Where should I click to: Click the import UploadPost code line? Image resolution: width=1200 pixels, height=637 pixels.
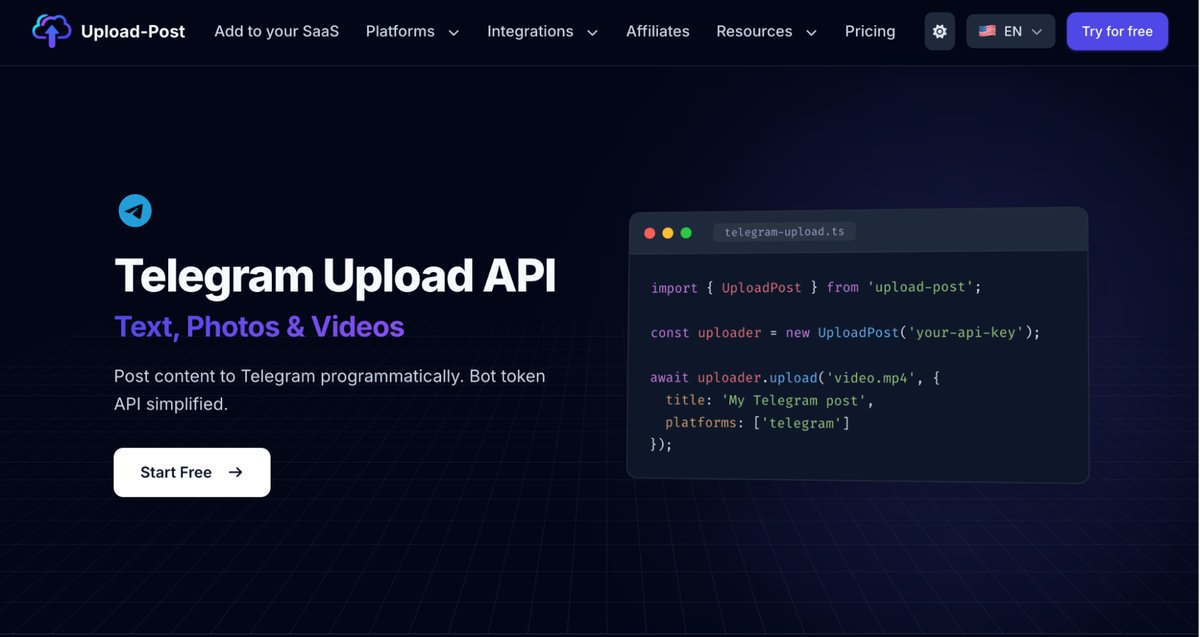click(816, 288)
